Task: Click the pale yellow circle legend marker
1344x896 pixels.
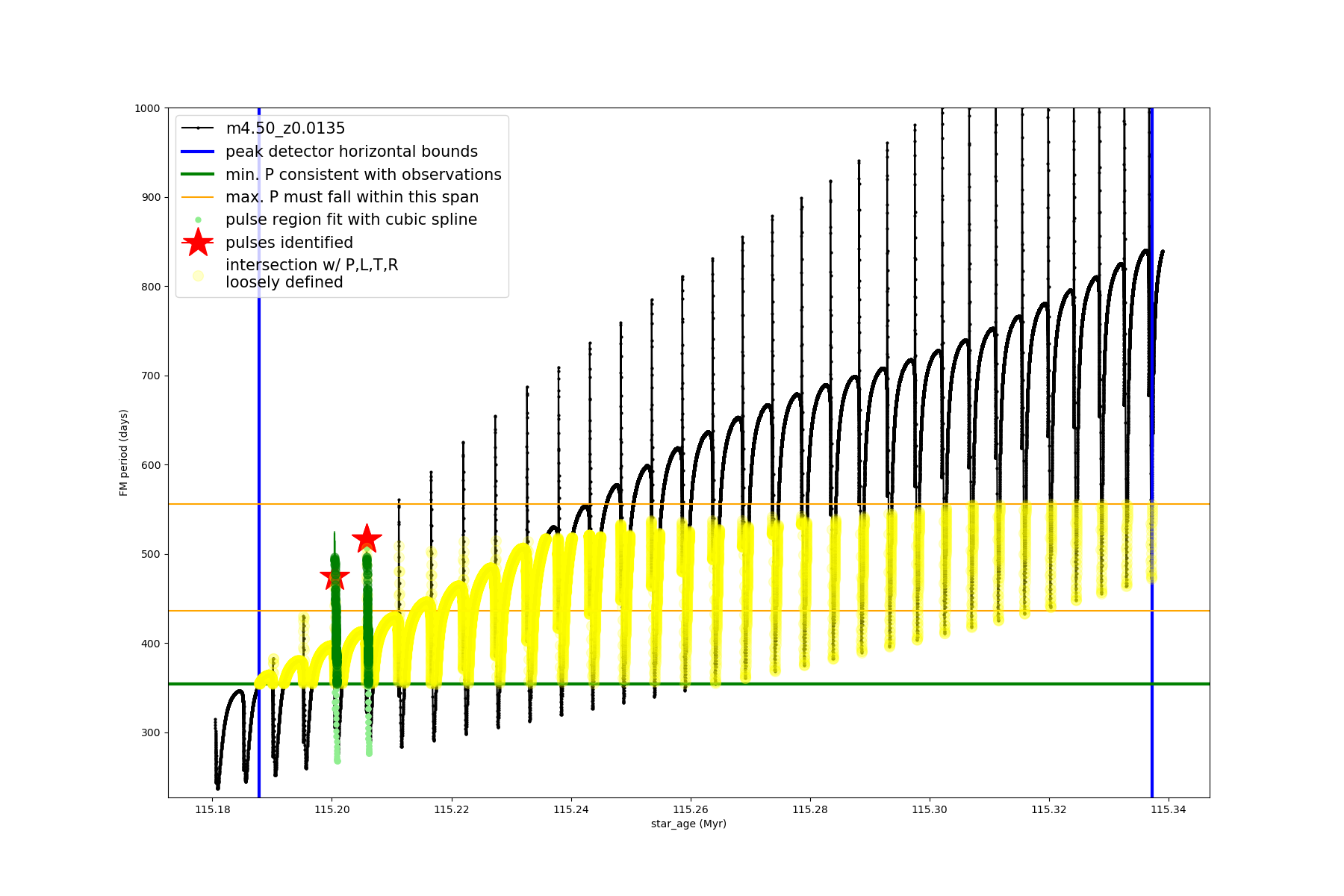Action: (x=198, y=276)
